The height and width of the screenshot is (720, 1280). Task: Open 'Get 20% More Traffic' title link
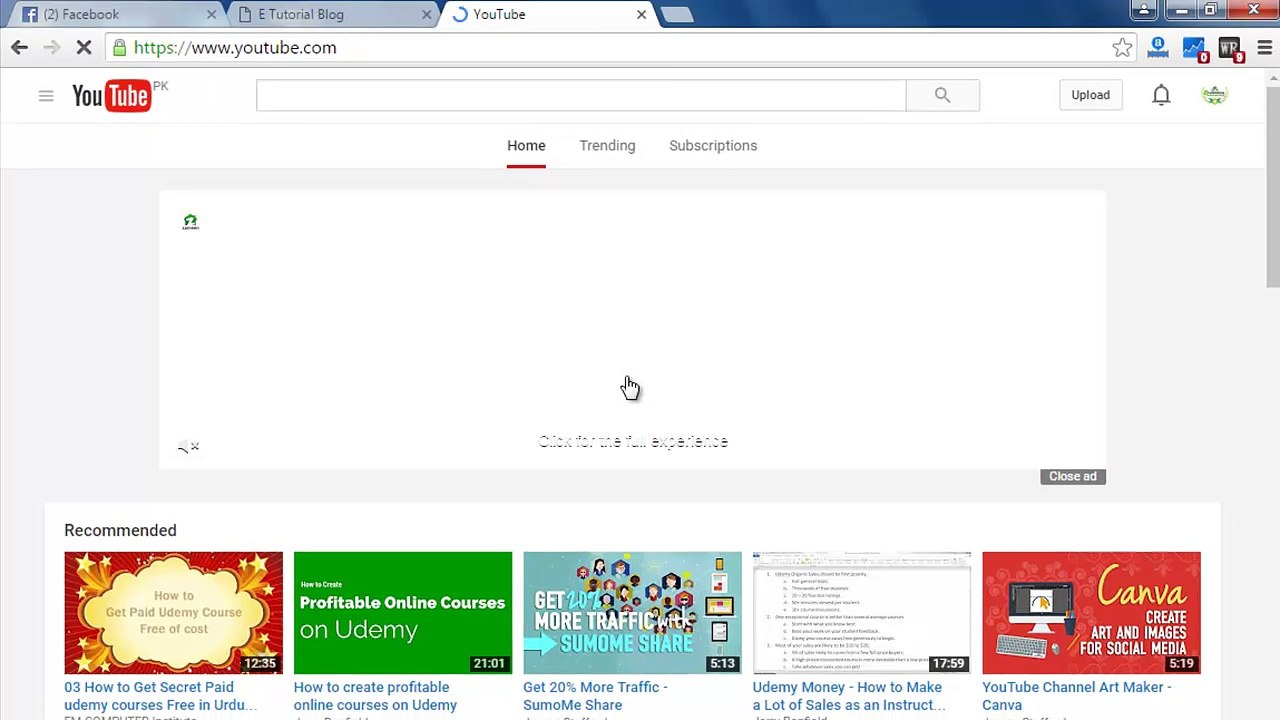click(595, 696)
